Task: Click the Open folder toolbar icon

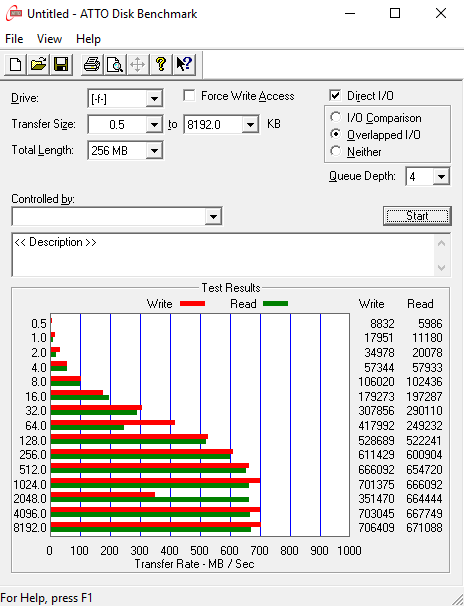Action: 38,64
